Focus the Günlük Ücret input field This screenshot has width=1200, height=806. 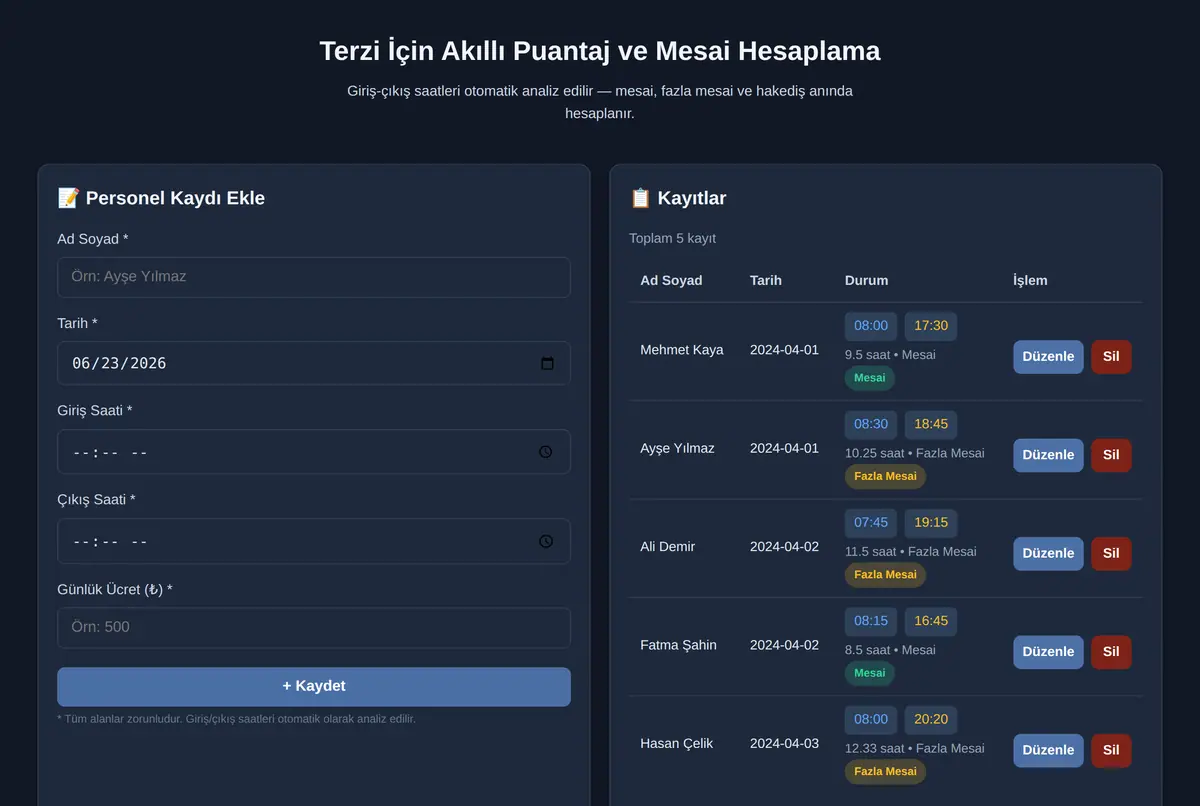[x=314, y=628]
